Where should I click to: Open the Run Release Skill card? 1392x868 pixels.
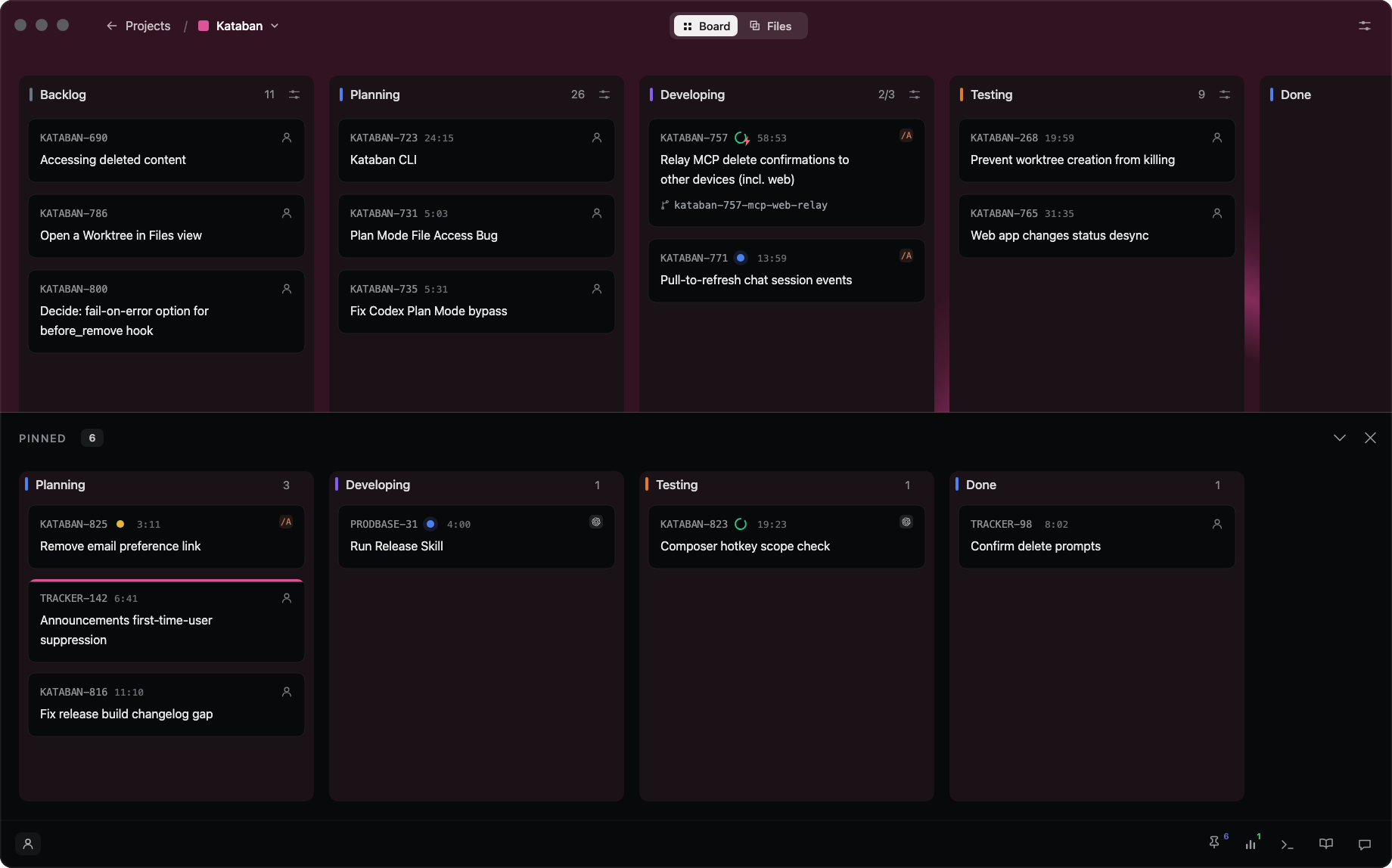[477, 536]
